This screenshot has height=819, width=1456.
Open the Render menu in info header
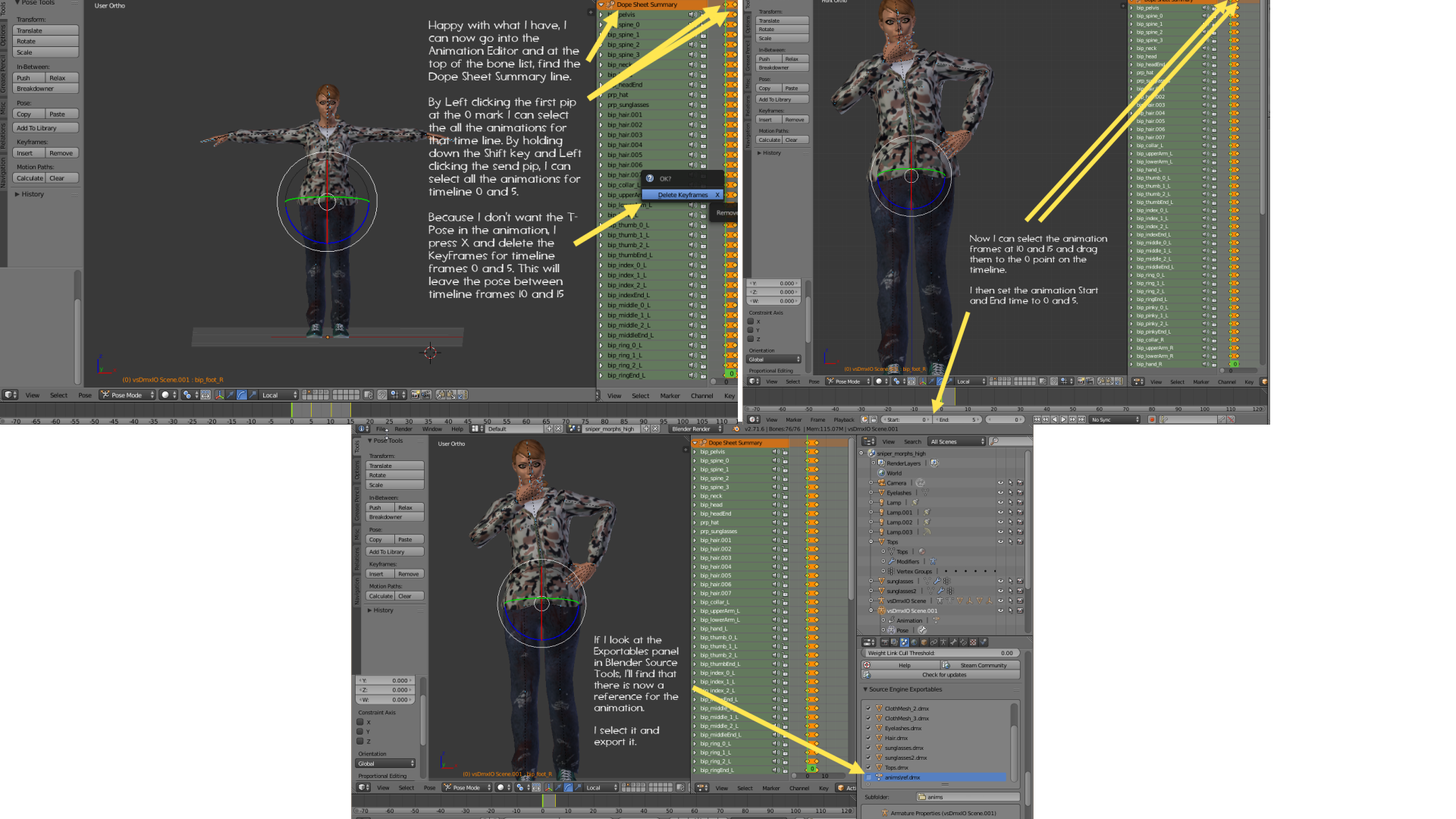tap(403, 429)
